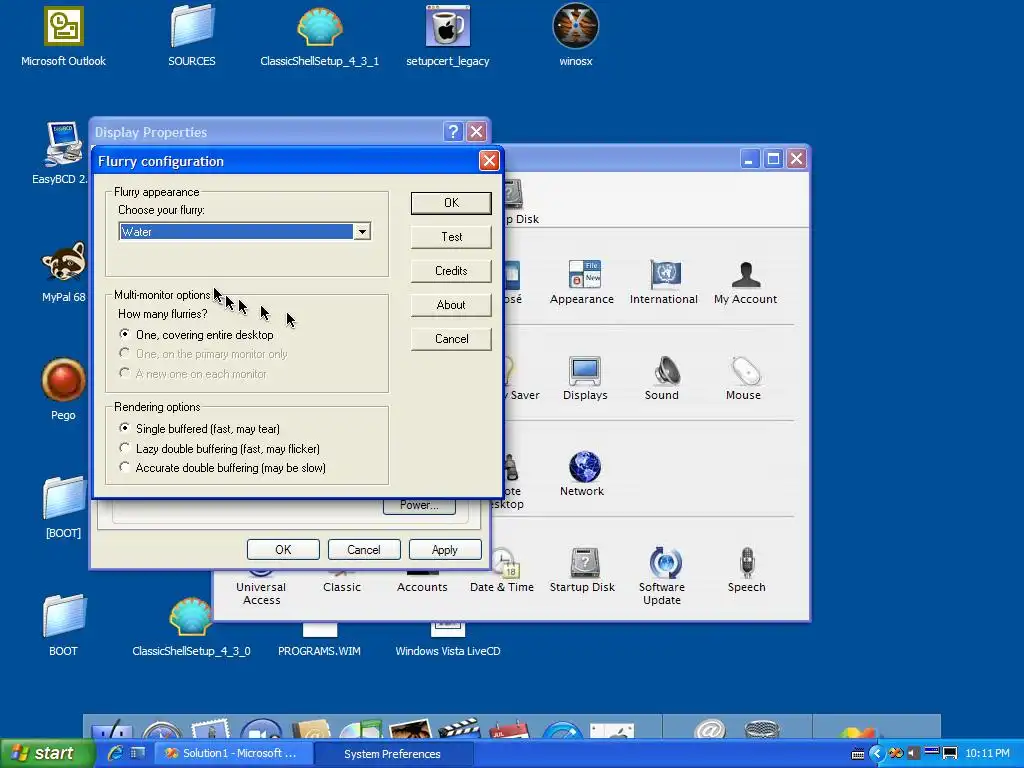
Task: Switch to Solution1 - Microsoft taskbar item
Action: click(x=233, y=754)
